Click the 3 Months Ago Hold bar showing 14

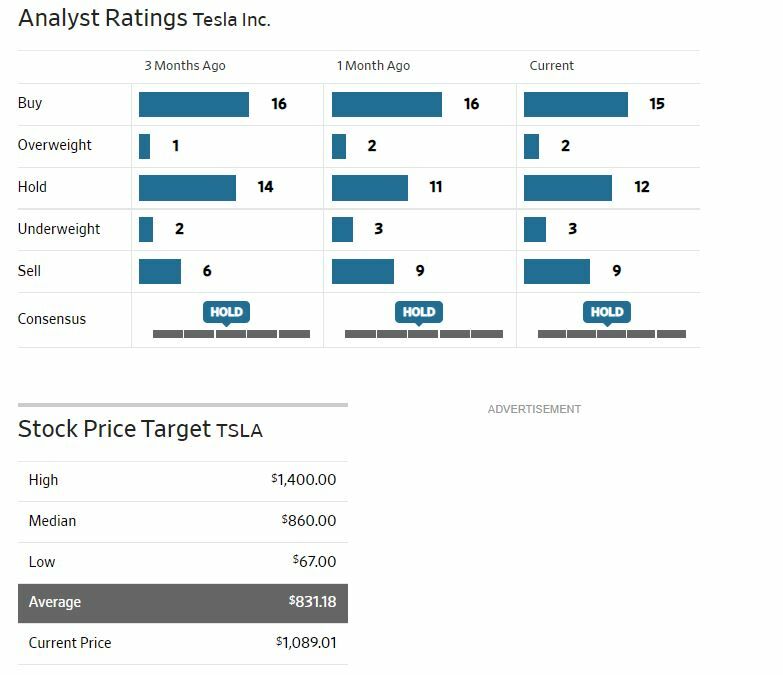pyautogui.click(x=187, y=187)
